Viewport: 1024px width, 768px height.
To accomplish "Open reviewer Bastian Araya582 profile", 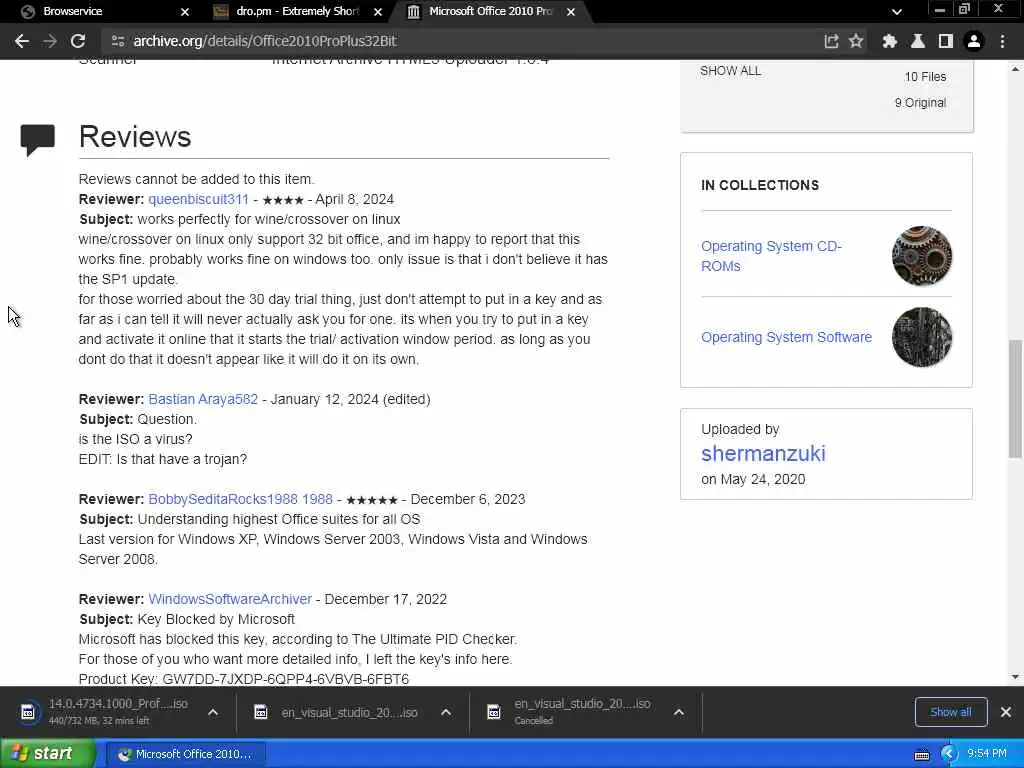I will click(203, 399).
